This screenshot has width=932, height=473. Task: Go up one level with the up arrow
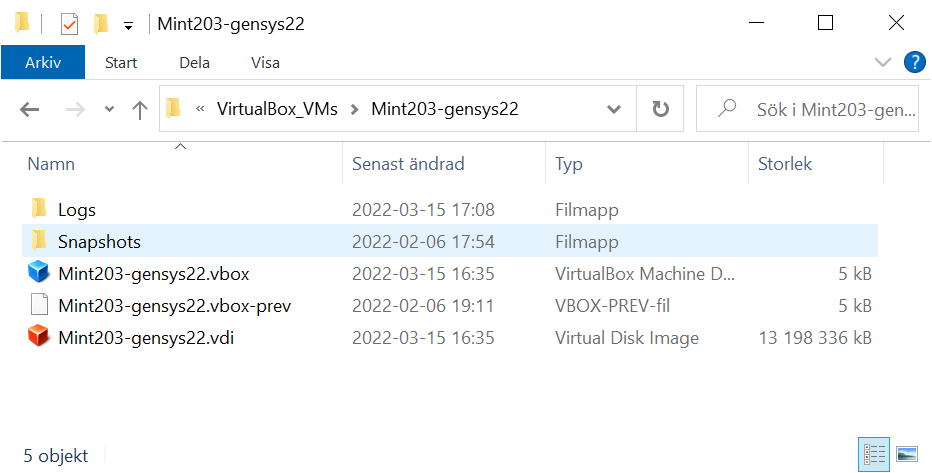140,109
